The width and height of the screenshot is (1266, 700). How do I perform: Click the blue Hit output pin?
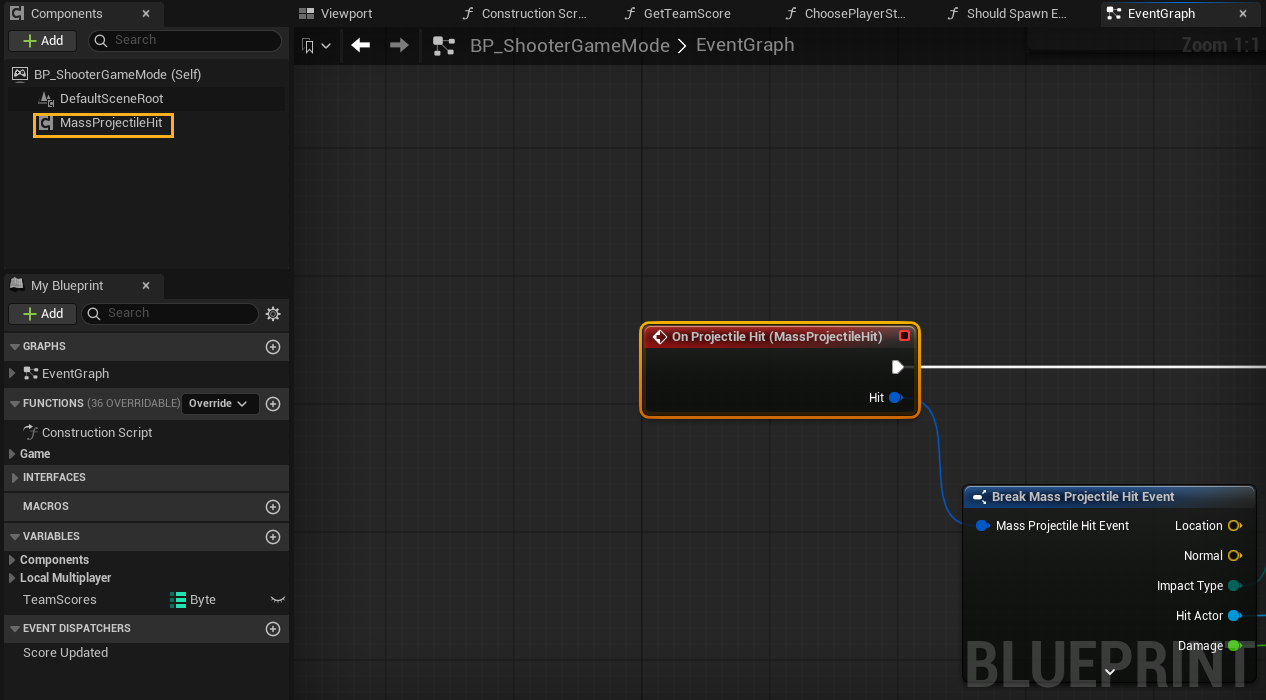tap(896, 398)
